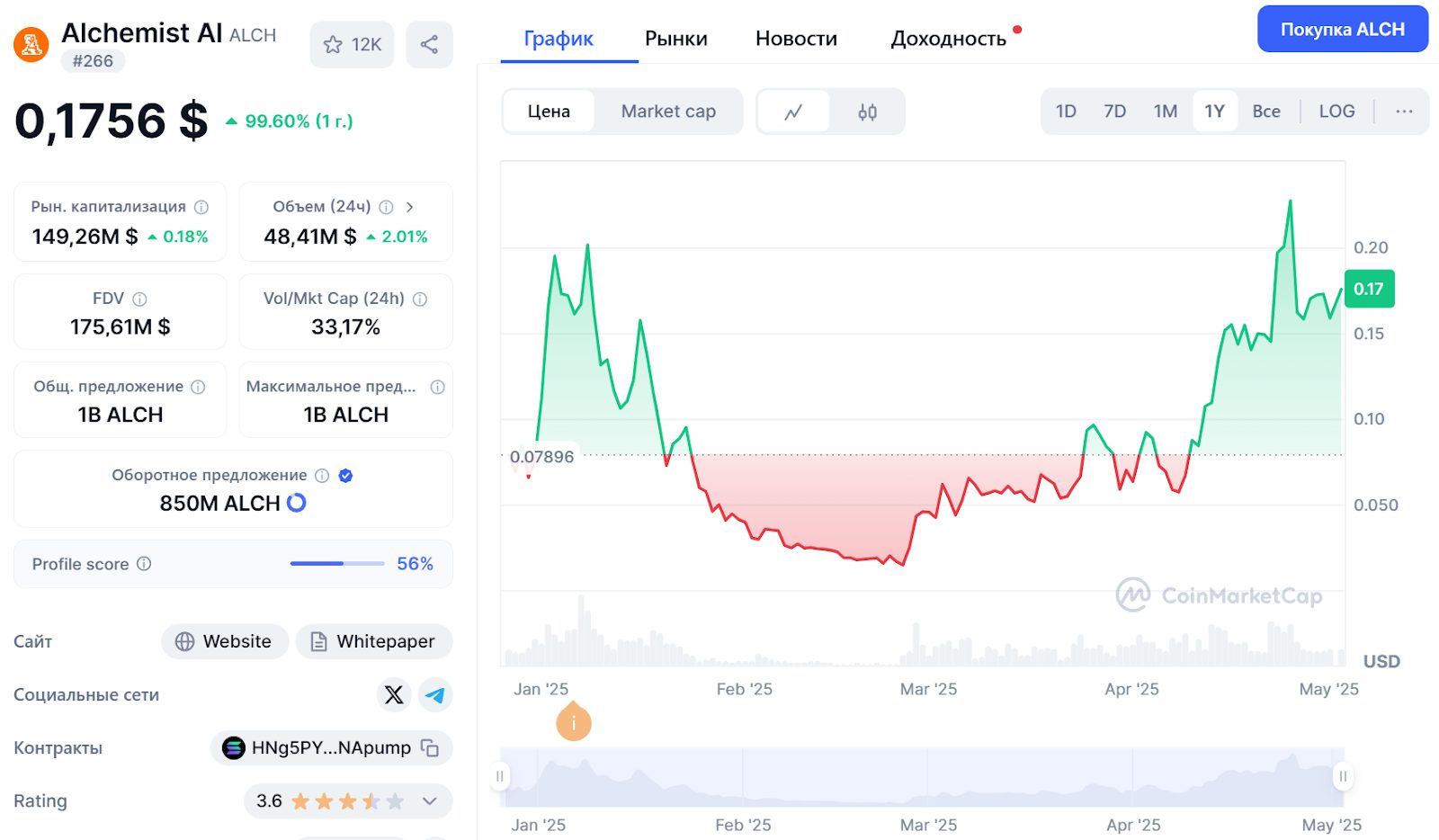Set chart range to Все
The image size is (1439, 840).
click(x=1266, y=112)
